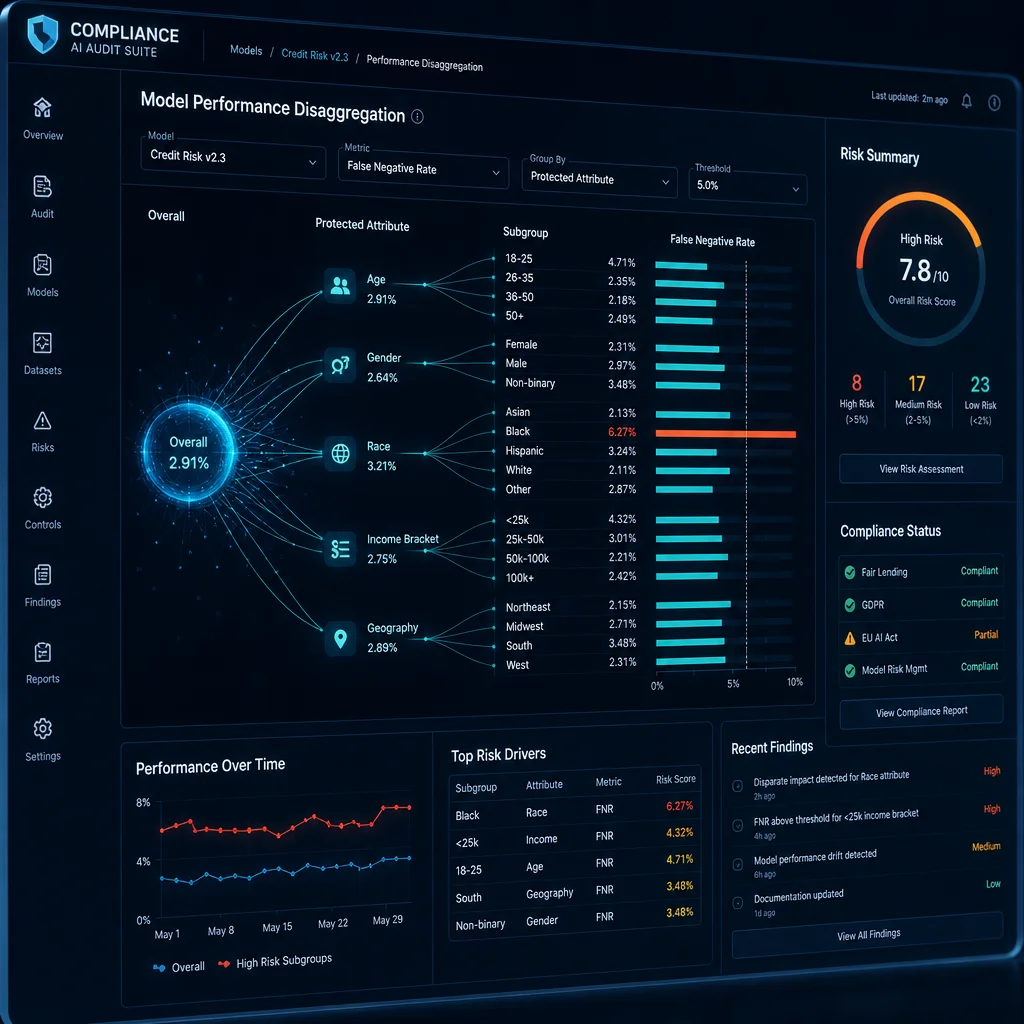The image size is (1024, 1024).
Task: Click the info icon beside the bell
Action: (x=994, y=103)
